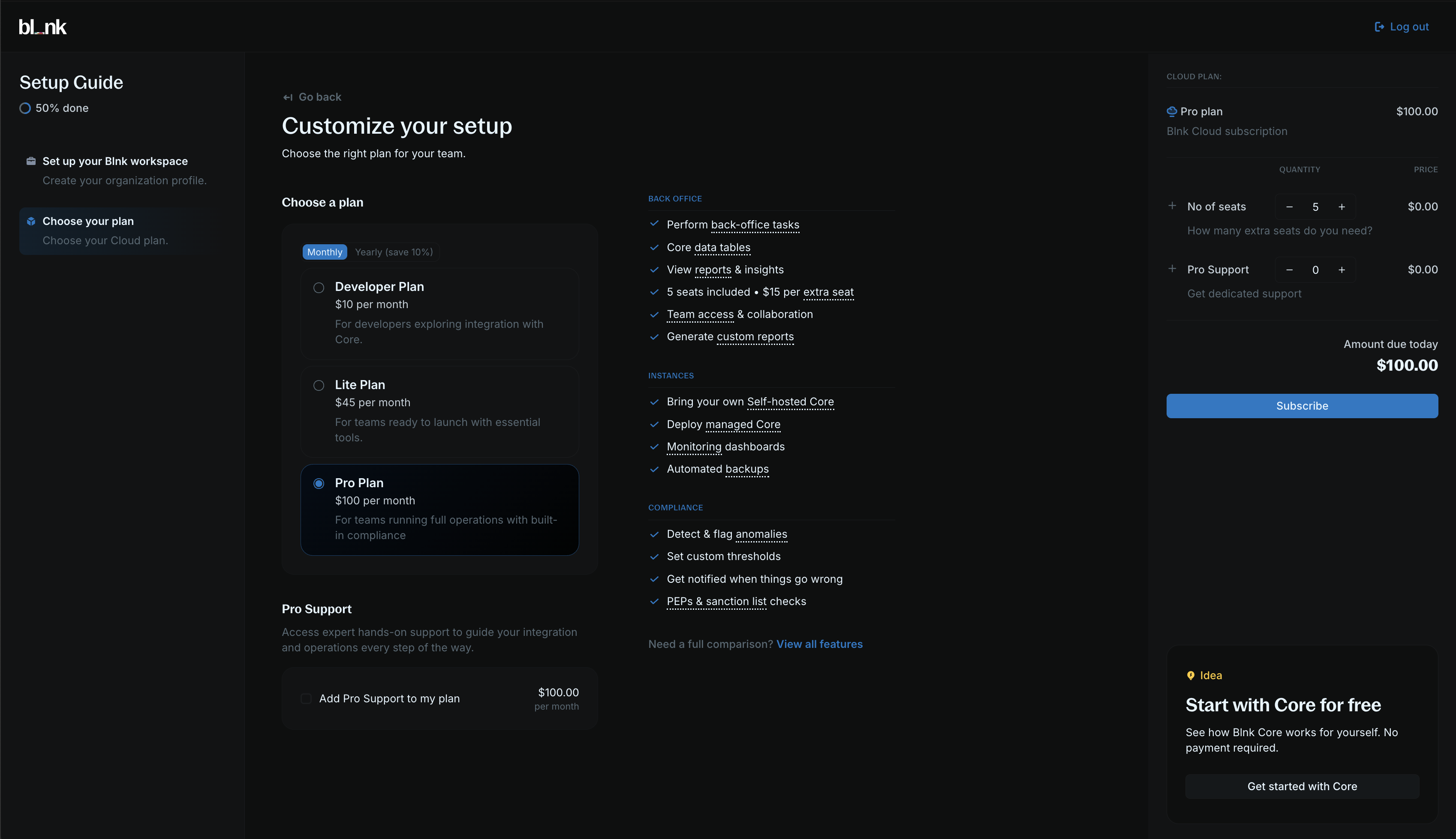Decrease the Pro Support quantity

(x=1289, y=270)
